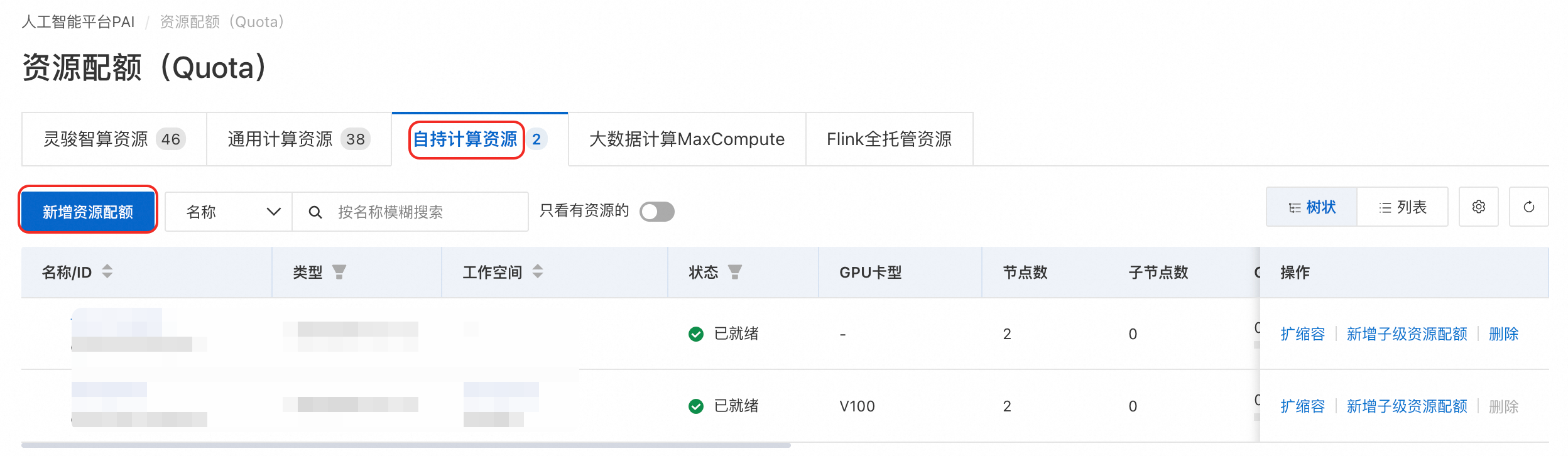This screenshot has height=456, width=1568.
Task: Open the 状态 column filter icon
Action: pos(735,271)
